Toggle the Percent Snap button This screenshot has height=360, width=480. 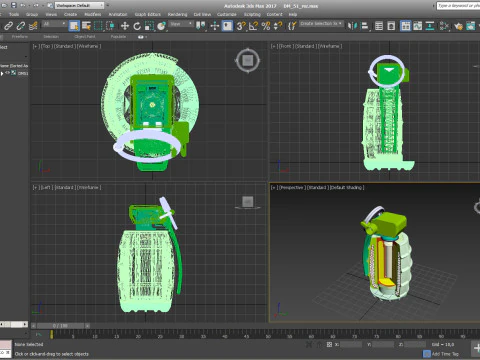click(266, 26)
